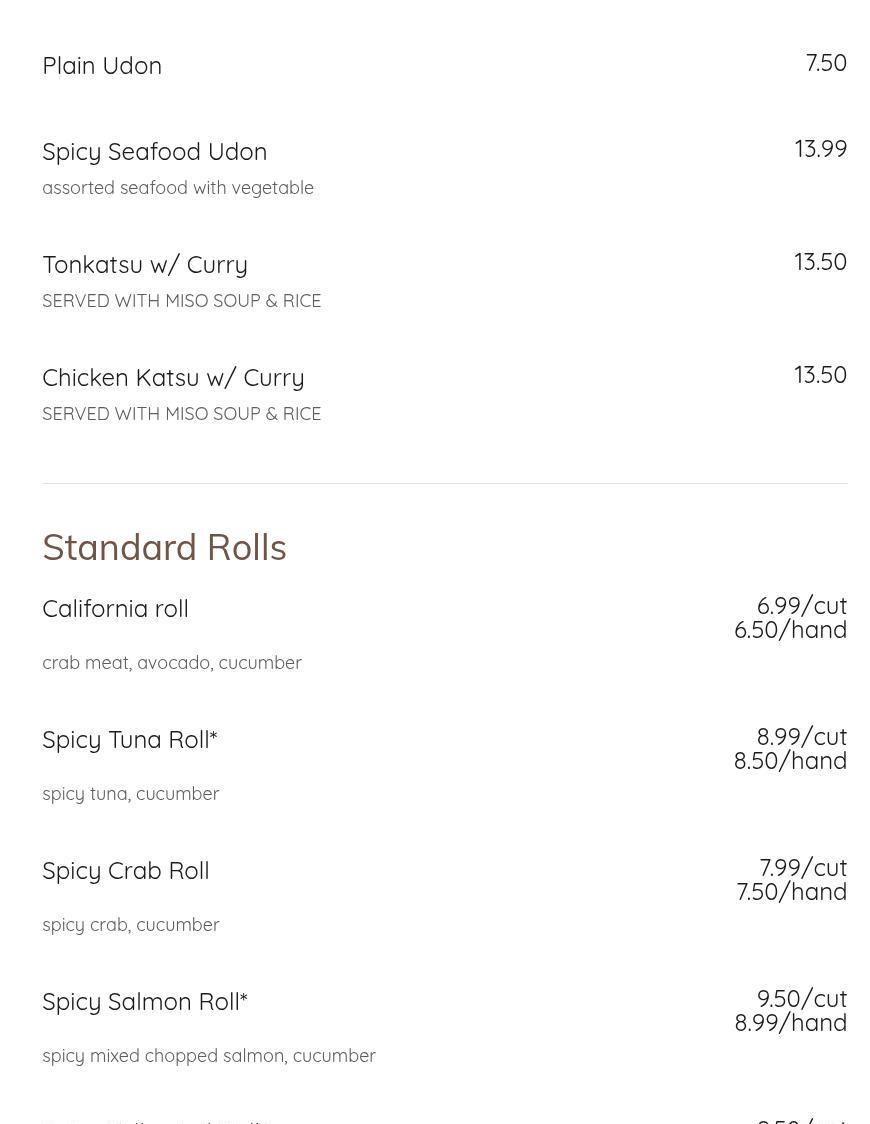Screen dimensions: 870x1124
Task: Click the 8.50/hand price for Spicy Tuna Roll
Action: click(790, 761)
